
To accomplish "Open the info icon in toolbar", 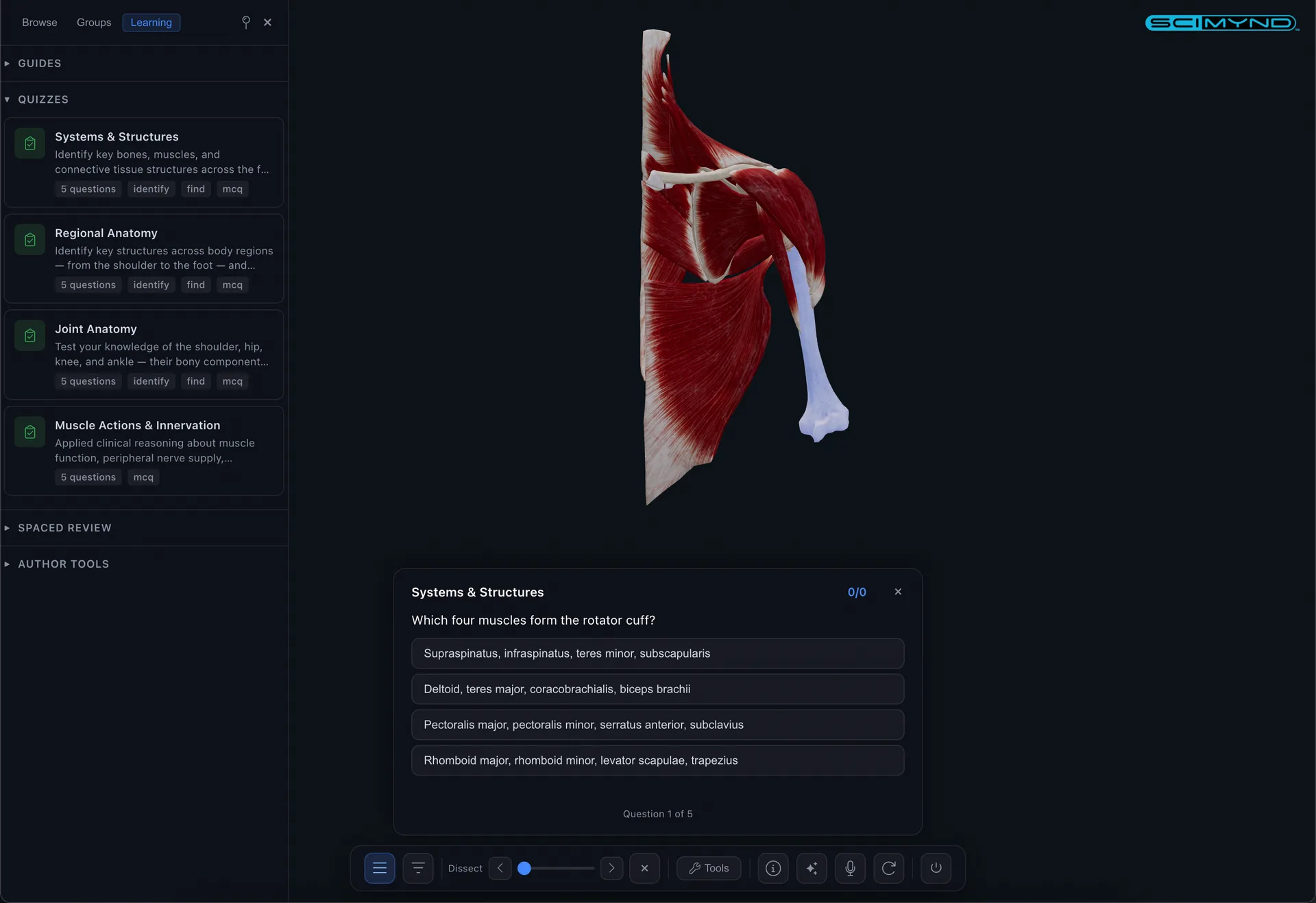I will click(773, 868).
